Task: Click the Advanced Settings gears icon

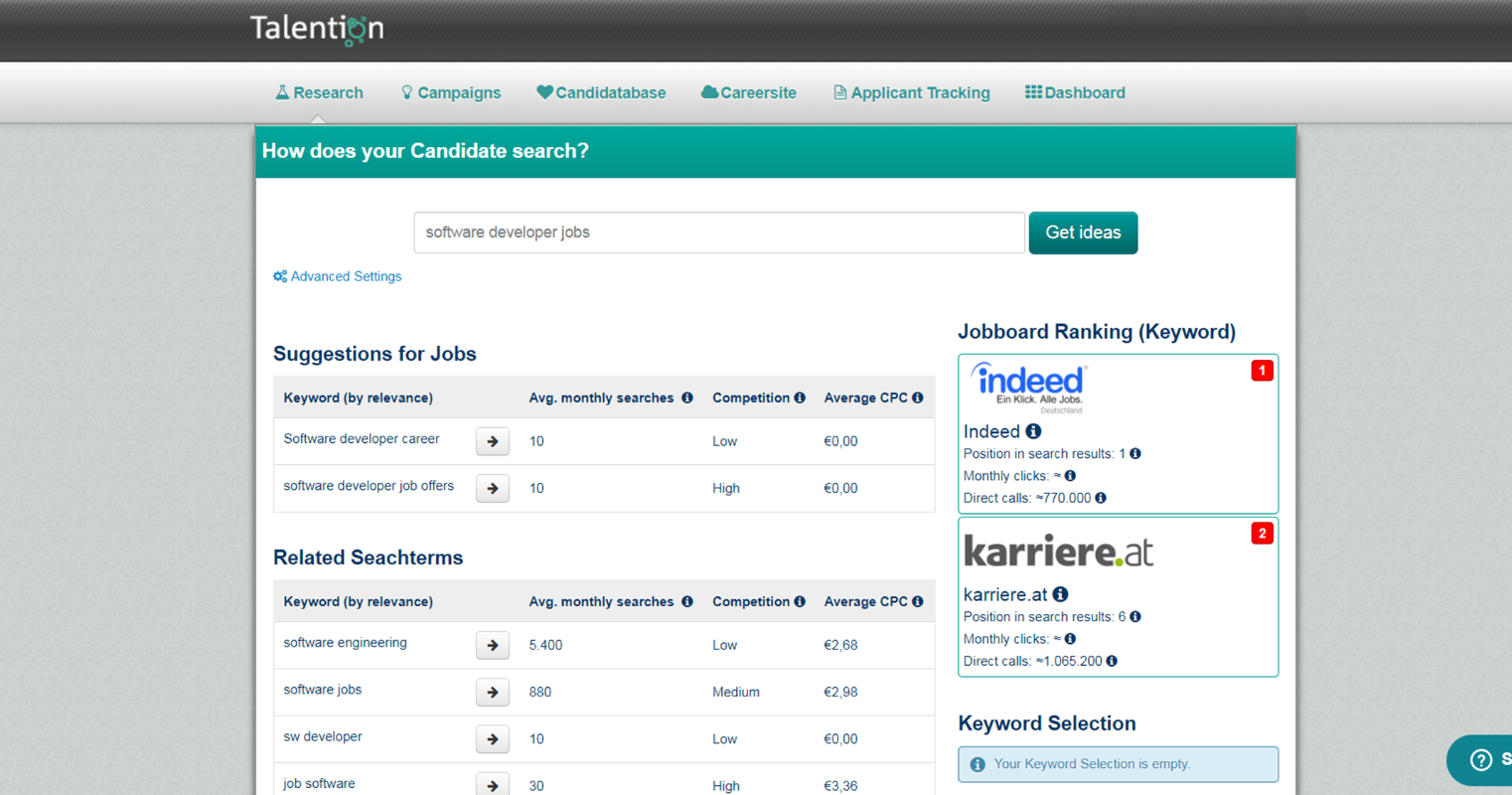Action: [x=279, y=276]
